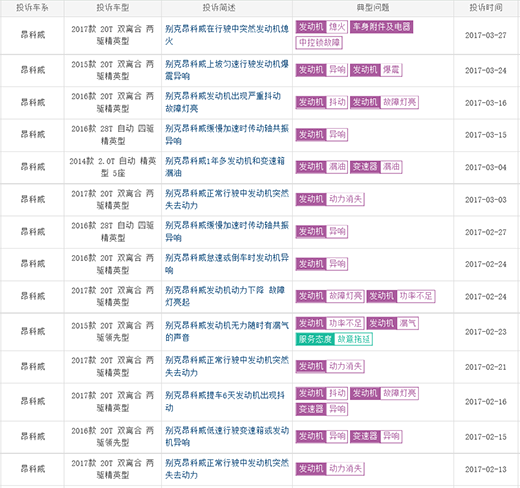Click the 功率不足 tag dated 2017-02-24
The height and width of the screenshot is (488, 520).
416,296
